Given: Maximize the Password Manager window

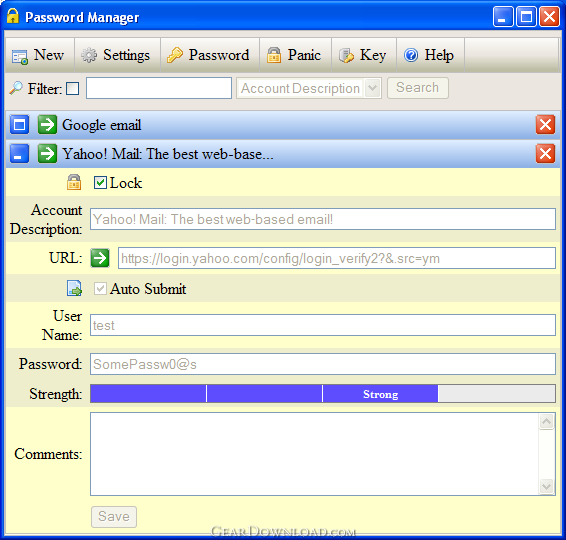Looking at the screenshot, I should [x=526, y=17].
